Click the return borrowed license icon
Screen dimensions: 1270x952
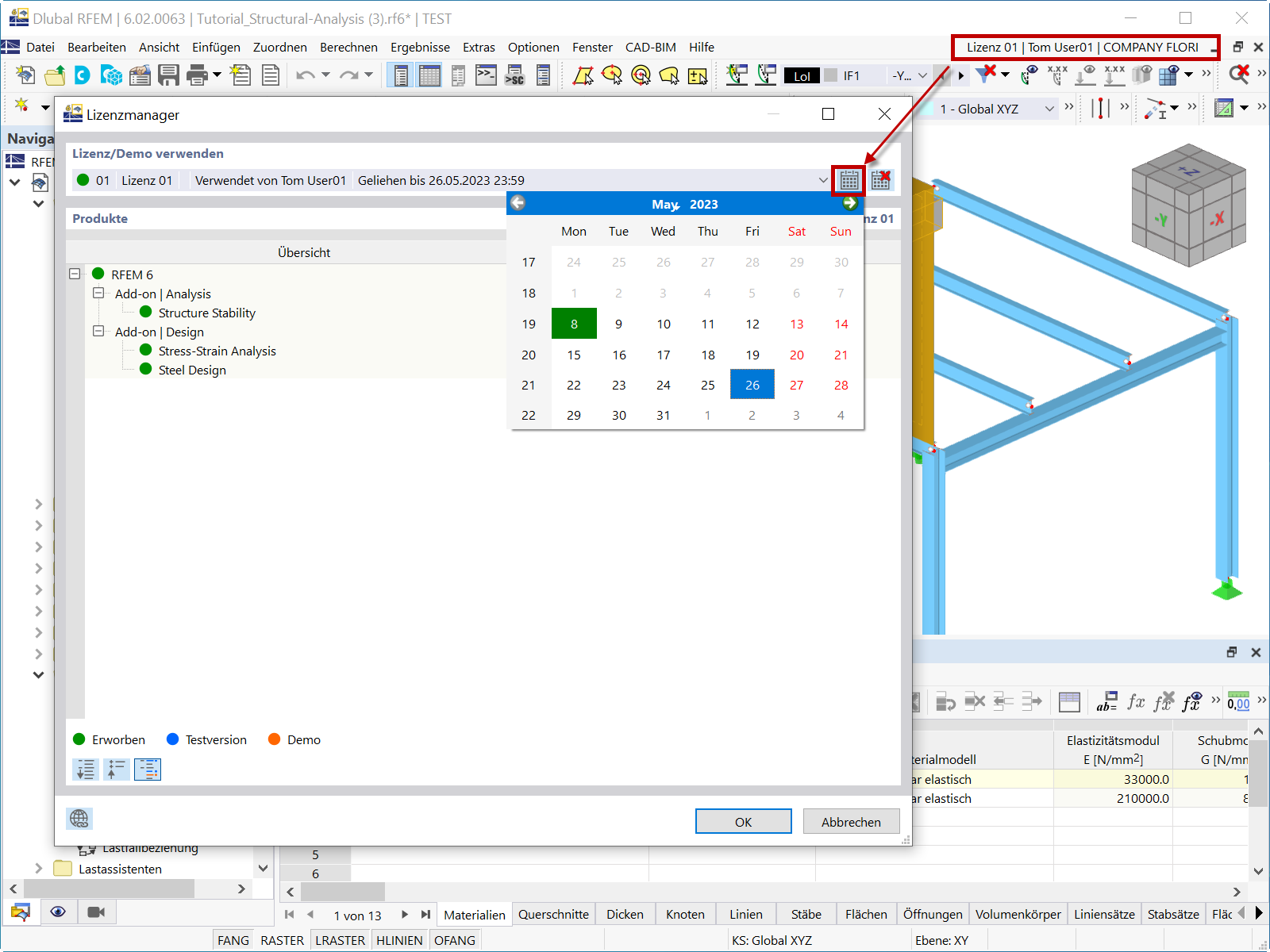[881, 180]
